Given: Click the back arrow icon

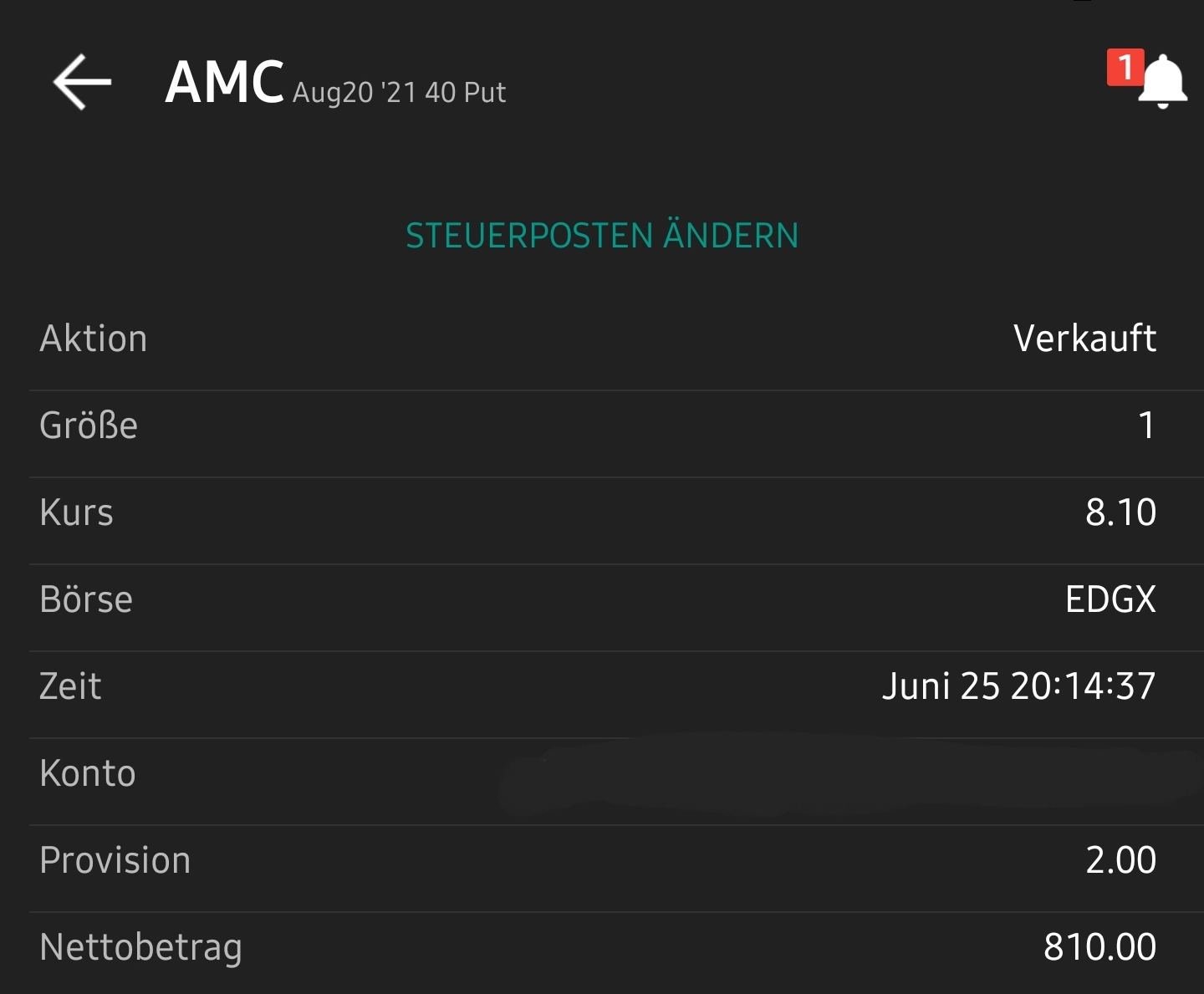Looking at the screenshot, I should click(x=79, y=81).
